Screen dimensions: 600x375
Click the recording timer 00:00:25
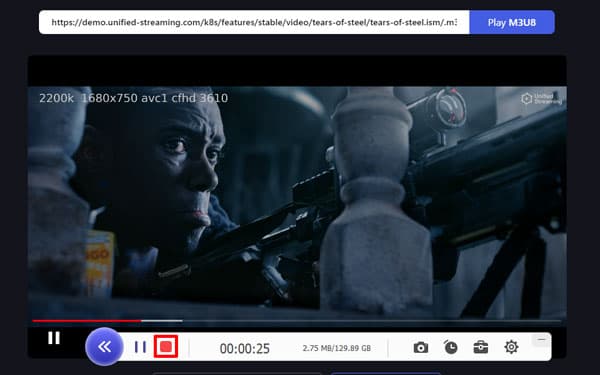pos(245,349)
